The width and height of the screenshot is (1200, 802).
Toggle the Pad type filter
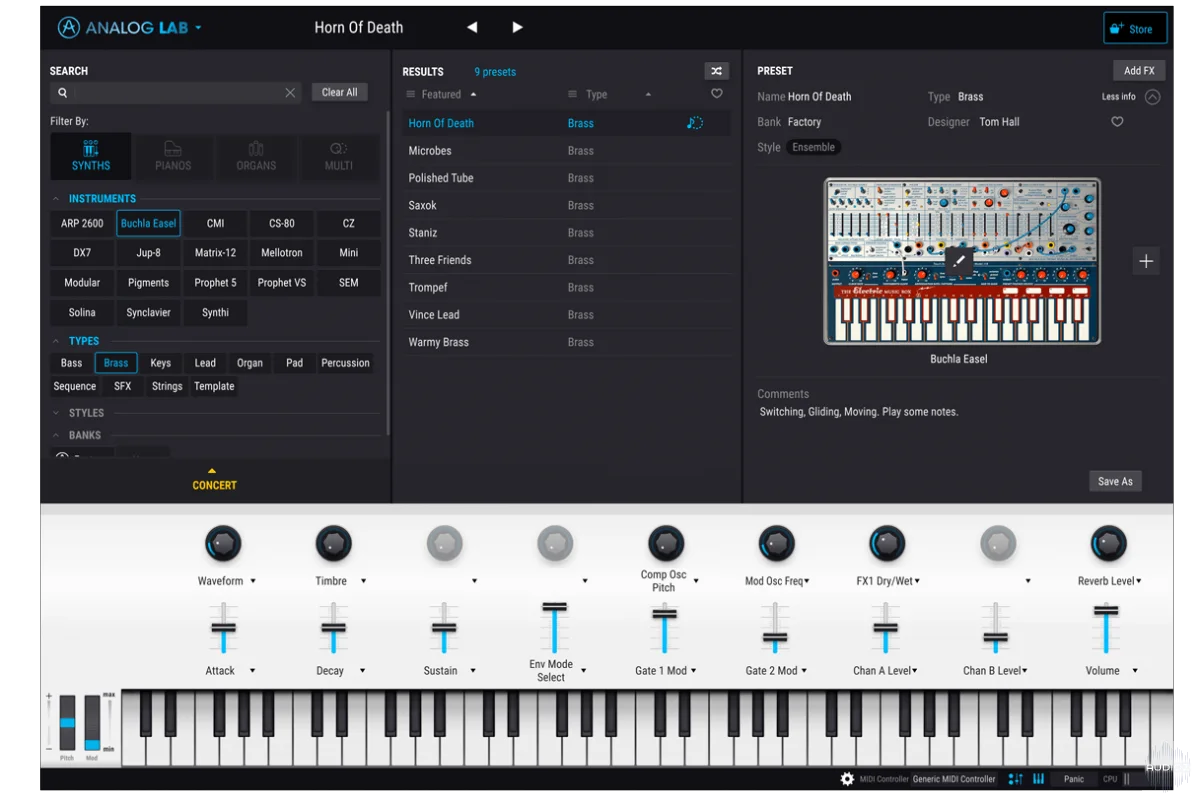point(294,363)
